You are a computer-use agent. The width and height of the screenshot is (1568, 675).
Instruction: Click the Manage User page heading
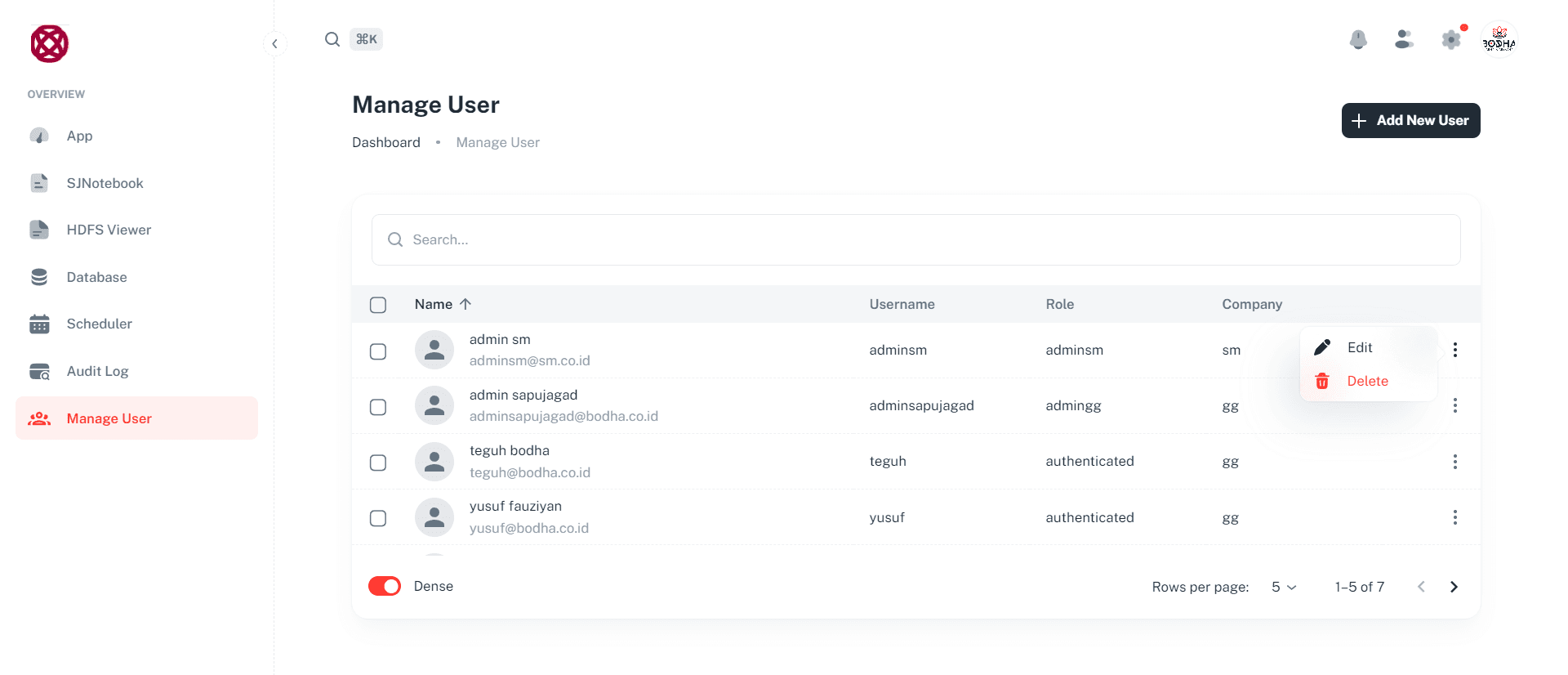click(425, 105)
